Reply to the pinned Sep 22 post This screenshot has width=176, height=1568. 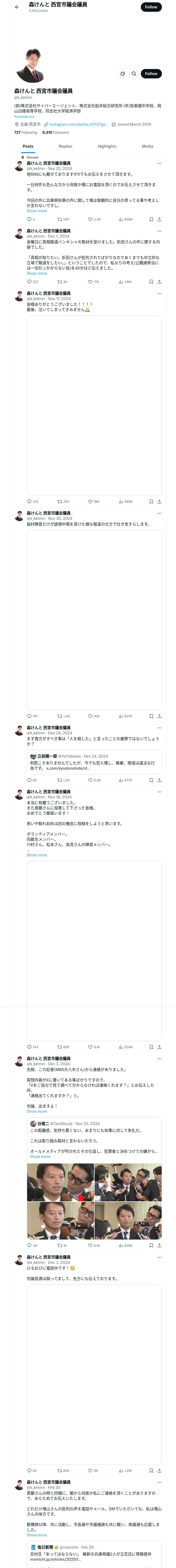click(x=29, y=219)
